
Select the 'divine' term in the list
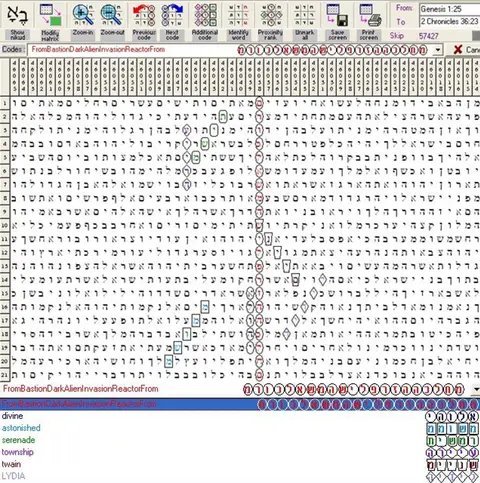(x=12, y=416)
